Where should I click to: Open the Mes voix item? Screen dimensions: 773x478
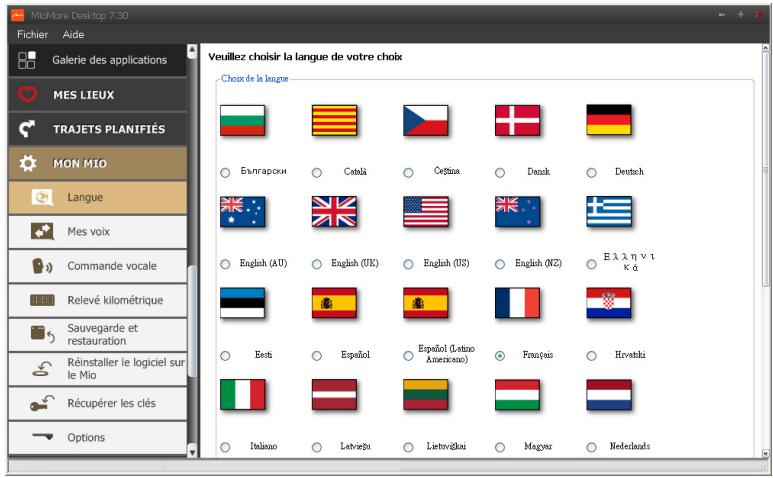coord(98,232)
